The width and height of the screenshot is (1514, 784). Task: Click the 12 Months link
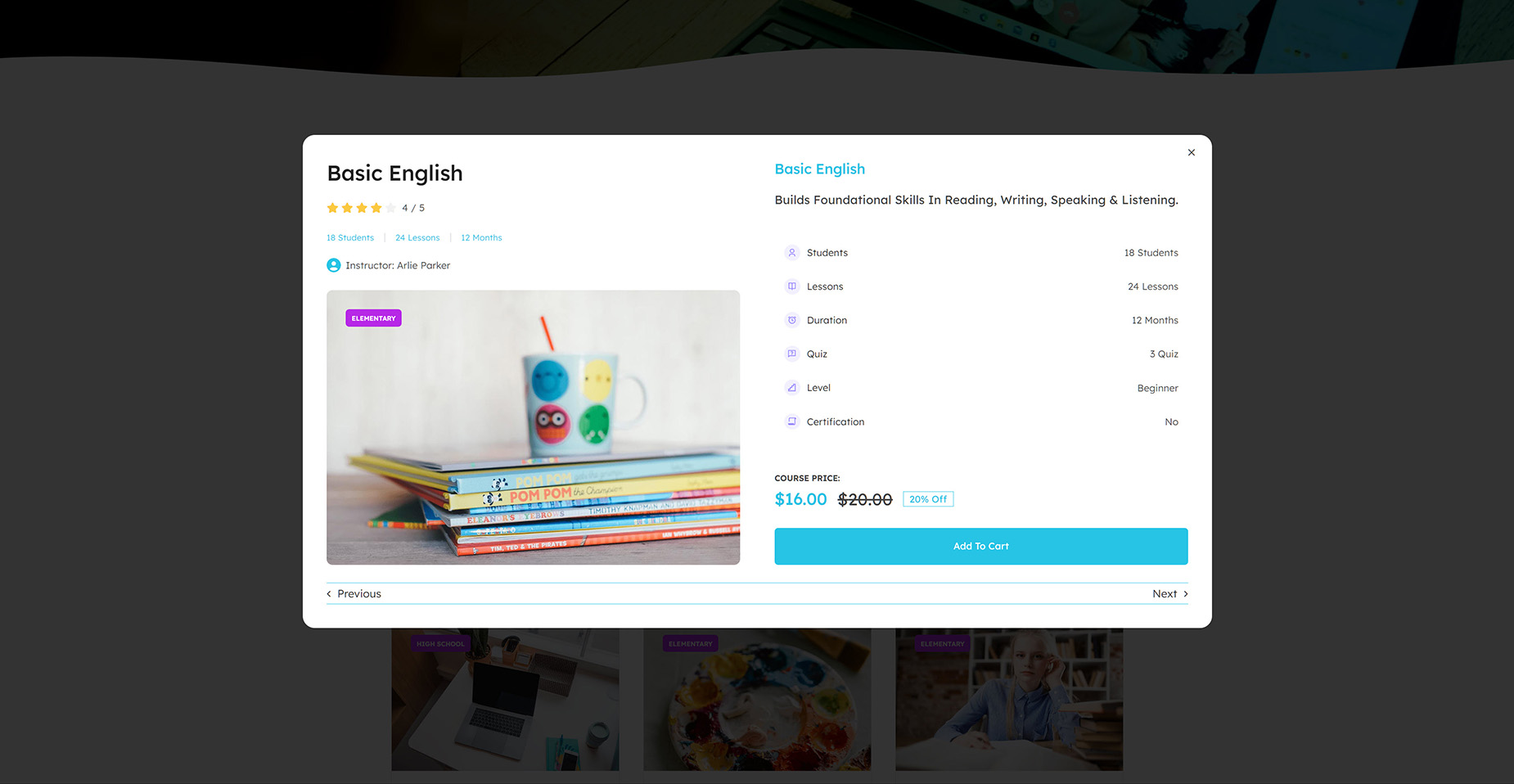(481, 238)
